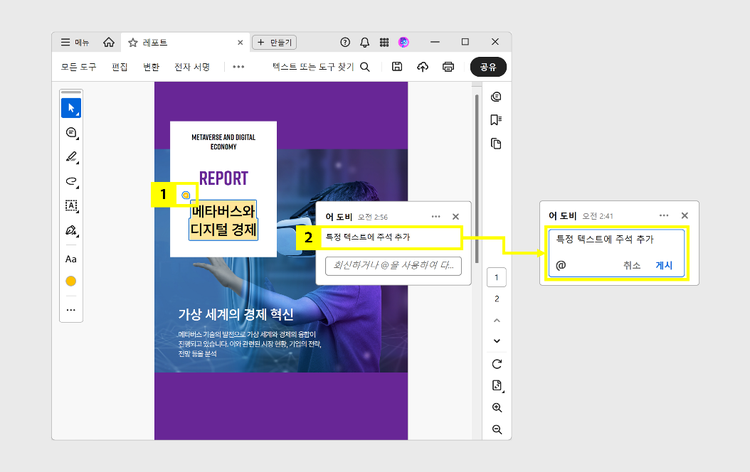Viewport: 750px width, 472px height.
Task: Open the 변환 convert menu
Action: click(151, 67)
